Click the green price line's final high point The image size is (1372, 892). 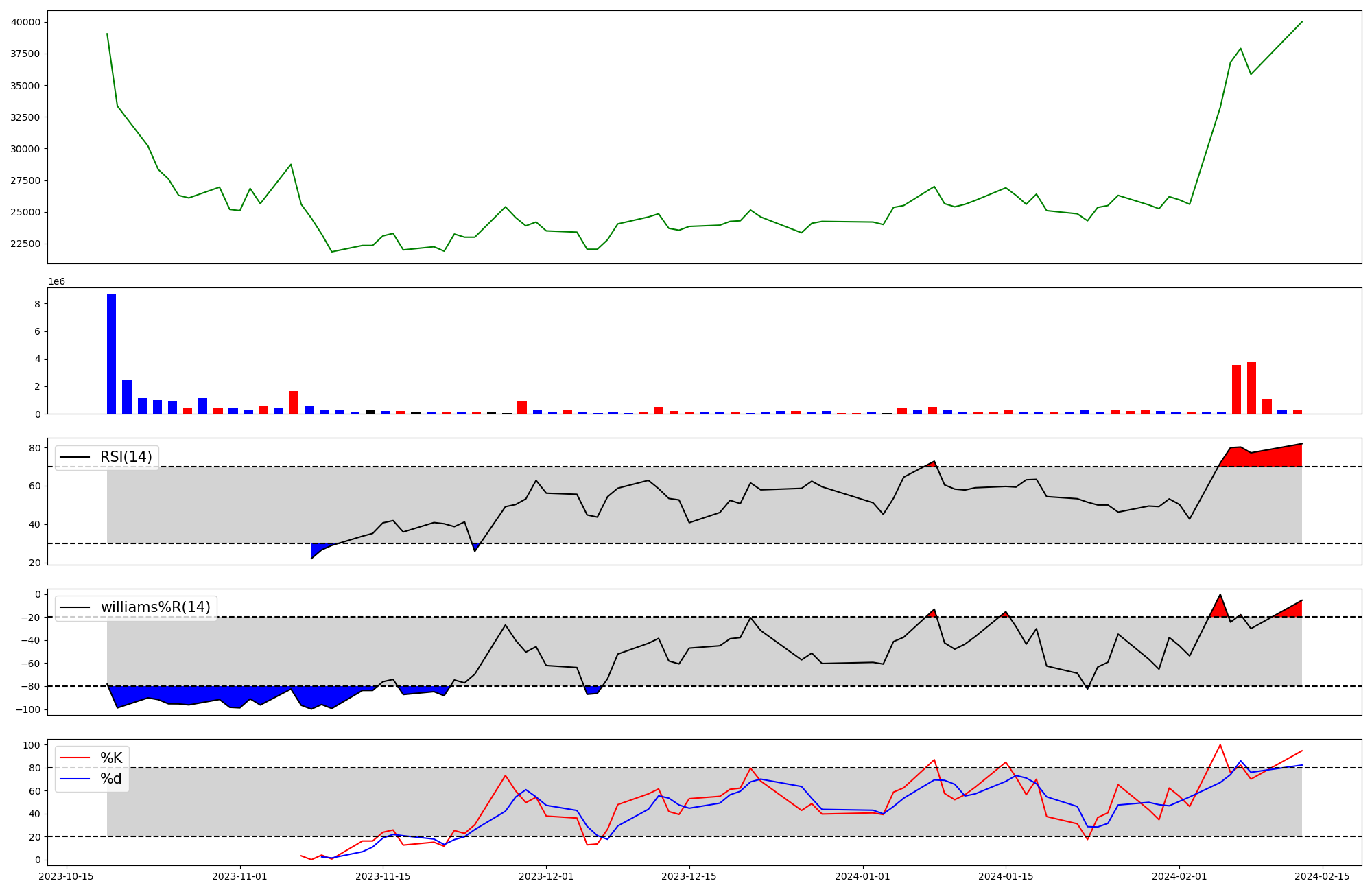1301,22
